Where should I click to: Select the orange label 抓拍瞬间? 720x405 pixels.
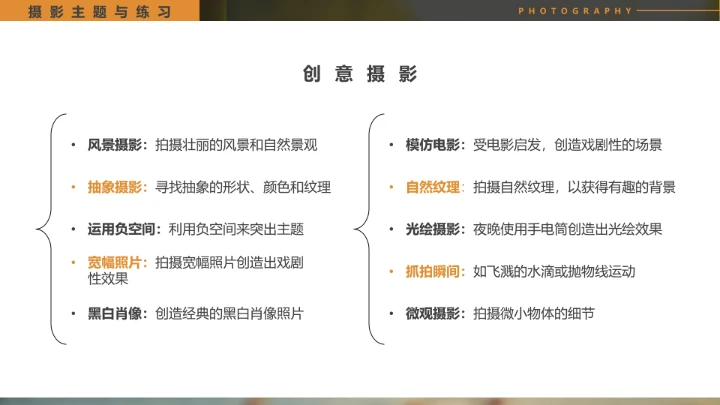(433, 271)
